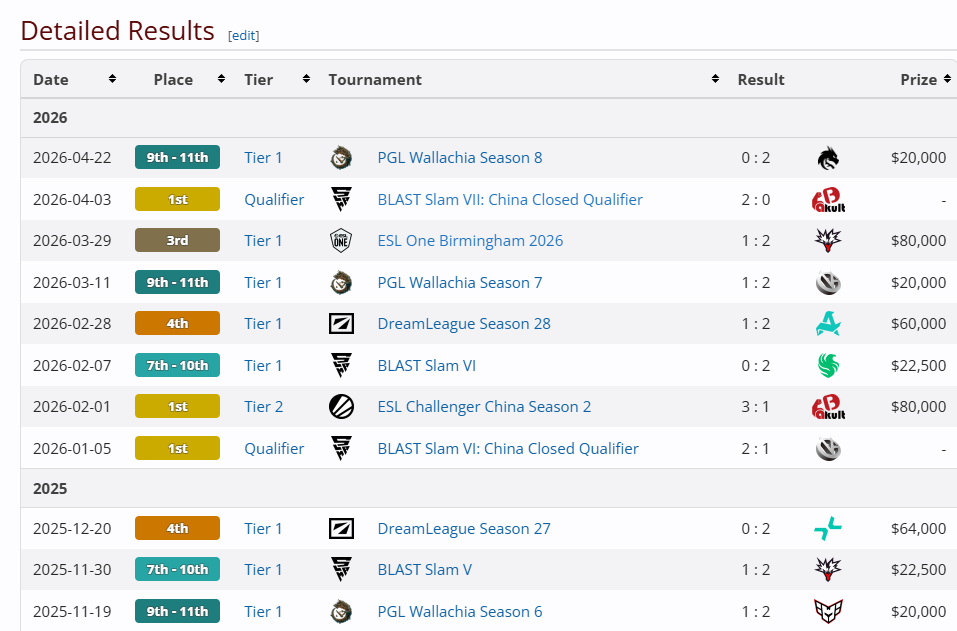Click the DreamLeague Season 28 tournament icon
This screenshot has width=957, height=631.
point(341,324)
